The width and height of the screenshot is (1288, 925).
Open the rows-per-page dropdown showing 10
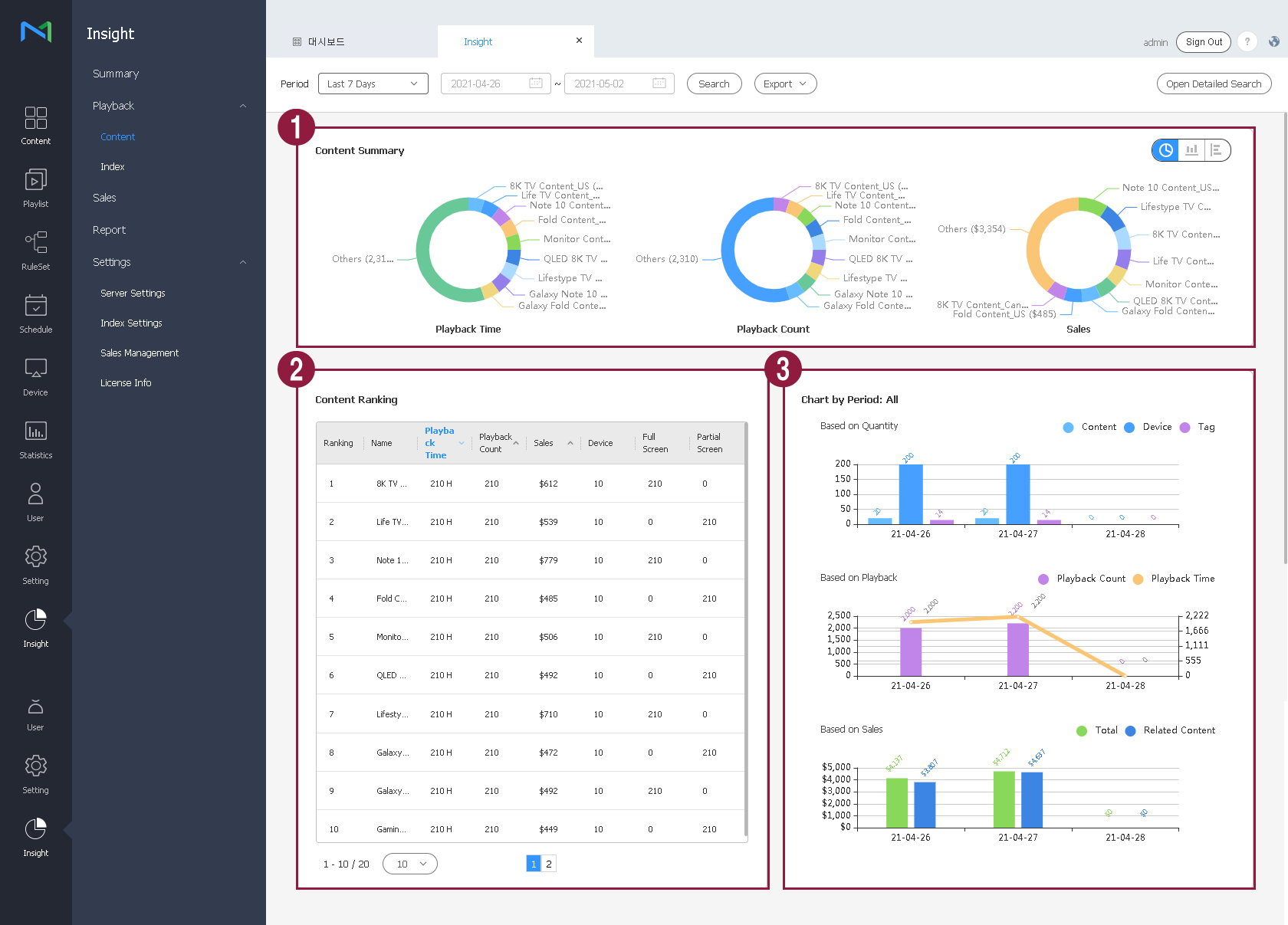point(410,864)
